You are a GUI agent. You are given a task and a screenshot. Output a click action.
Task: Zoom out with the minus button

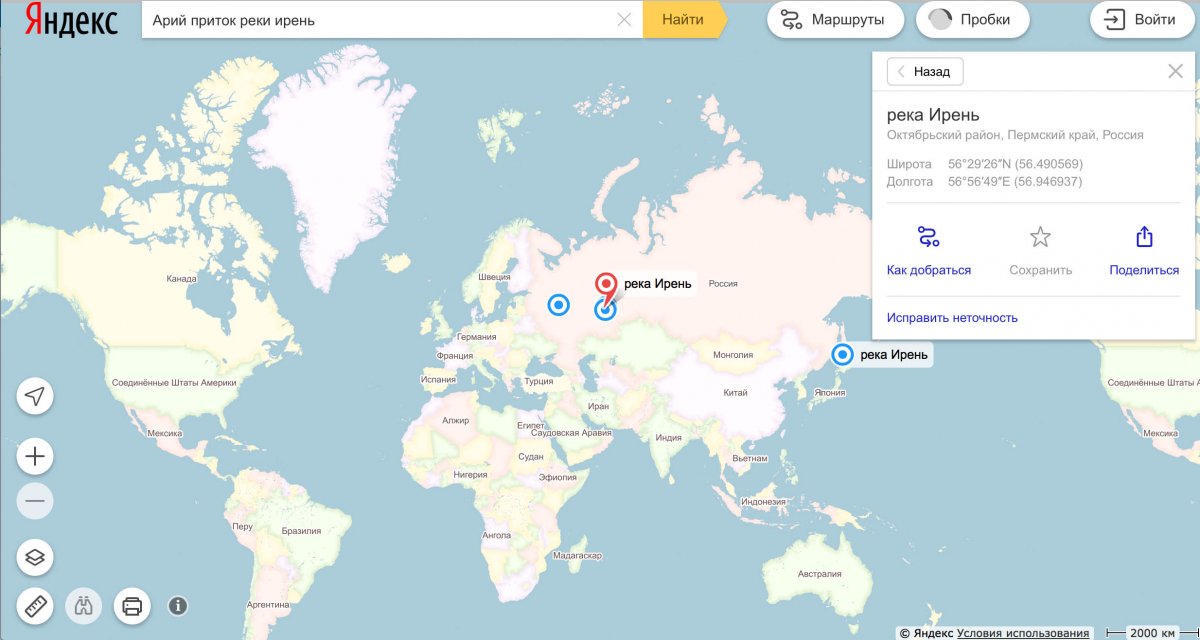(35, 501)
